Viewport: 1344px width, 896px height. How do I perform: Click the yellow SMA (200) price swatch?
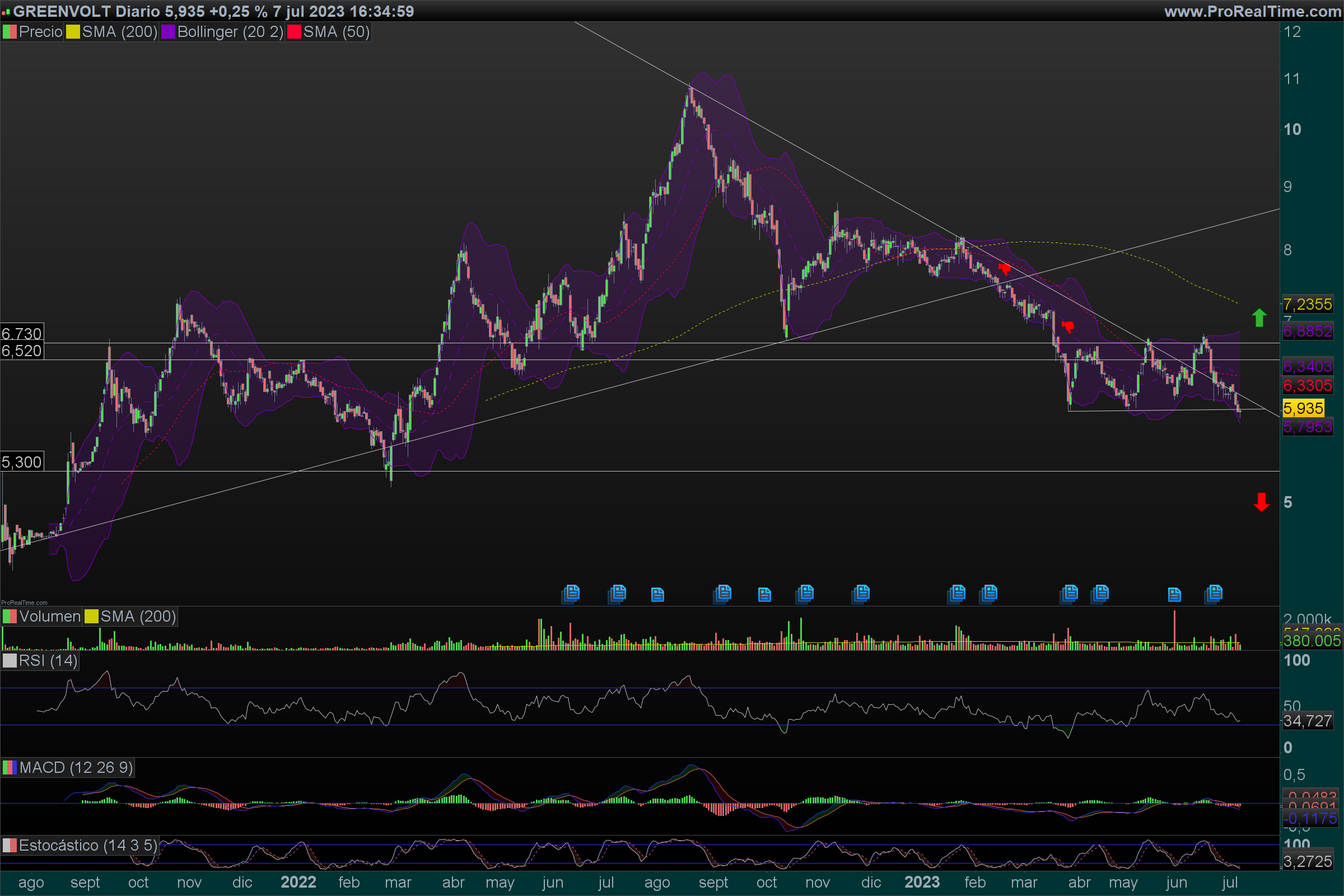(73, 32)
